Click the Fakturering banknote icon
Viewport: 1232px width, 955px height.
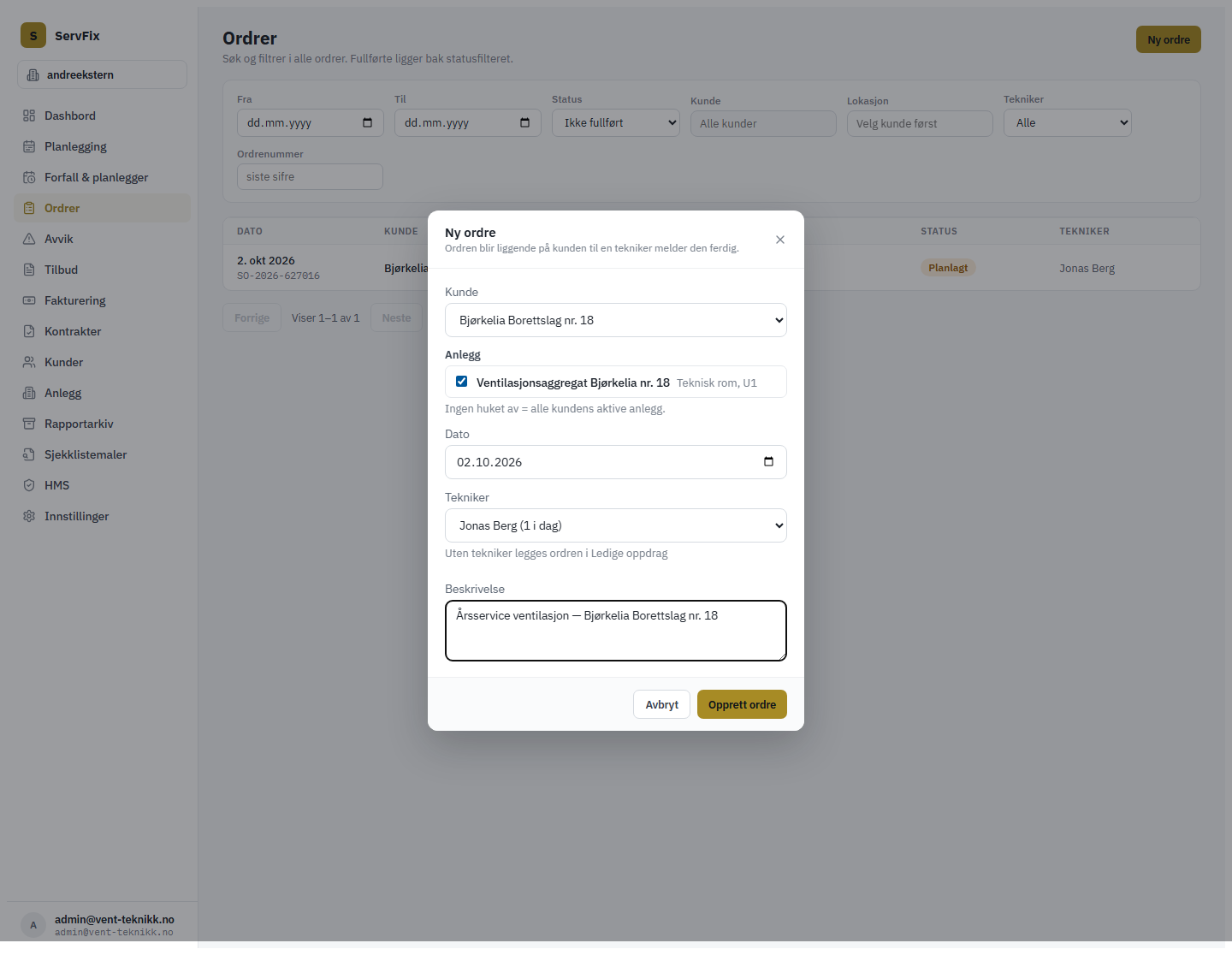tap(29, 300)
